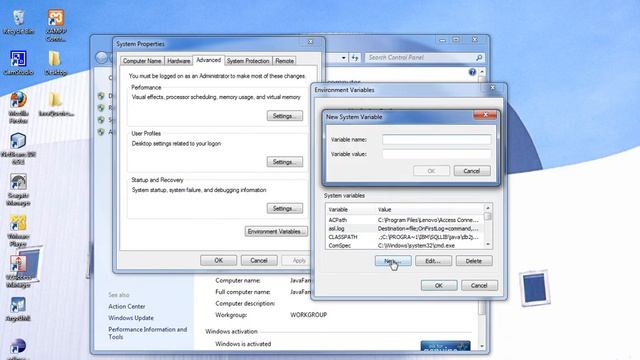Focus the Variable value input field

[x=437, y=154]
